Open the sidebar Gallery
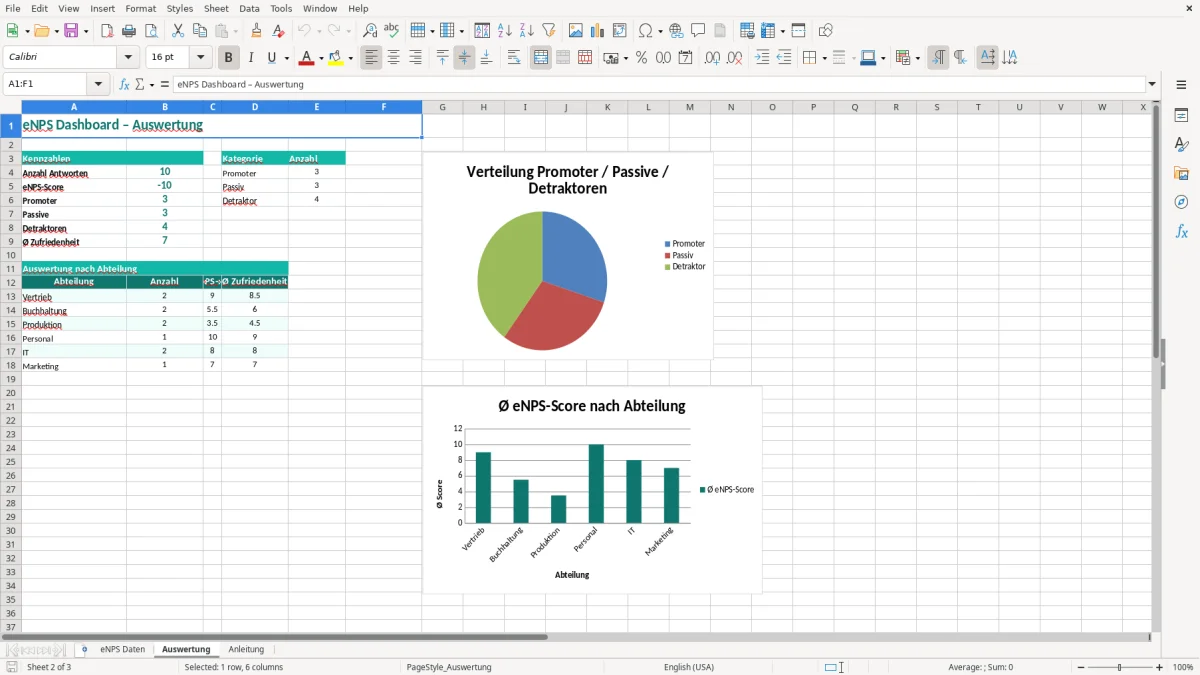The image size is (1200, 675). tap(1181, 174)
